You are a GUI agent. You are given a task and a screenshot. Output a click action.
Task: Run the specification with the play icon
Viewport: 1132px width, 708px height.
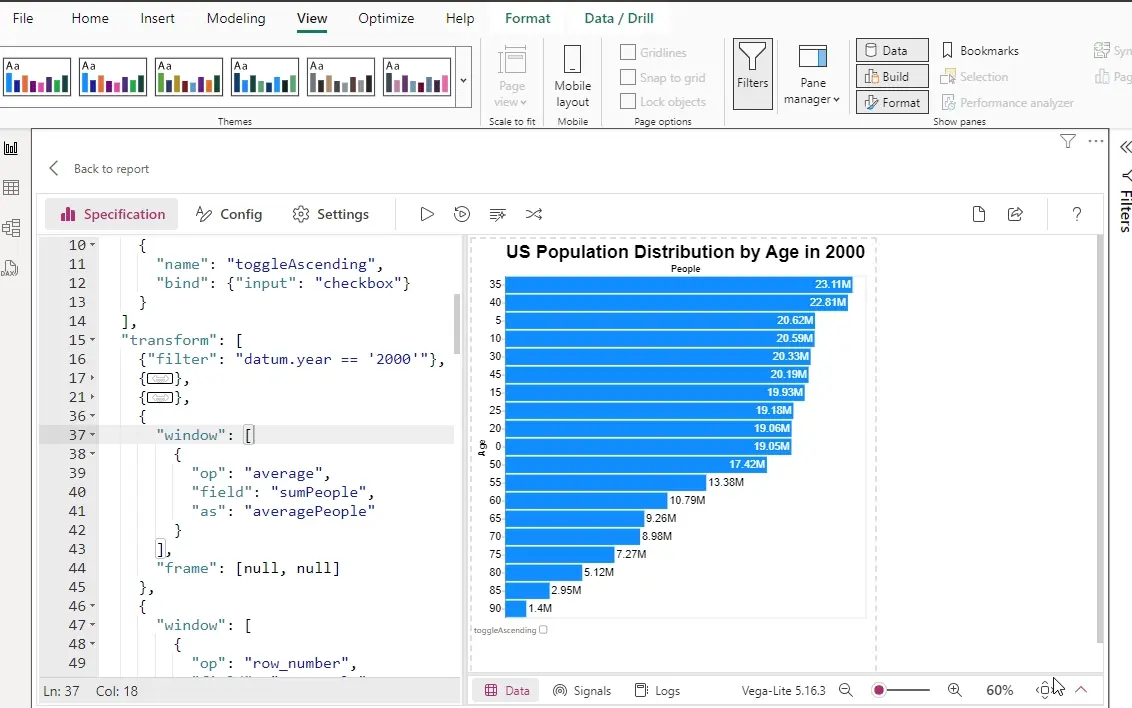(x=427, y=214)
